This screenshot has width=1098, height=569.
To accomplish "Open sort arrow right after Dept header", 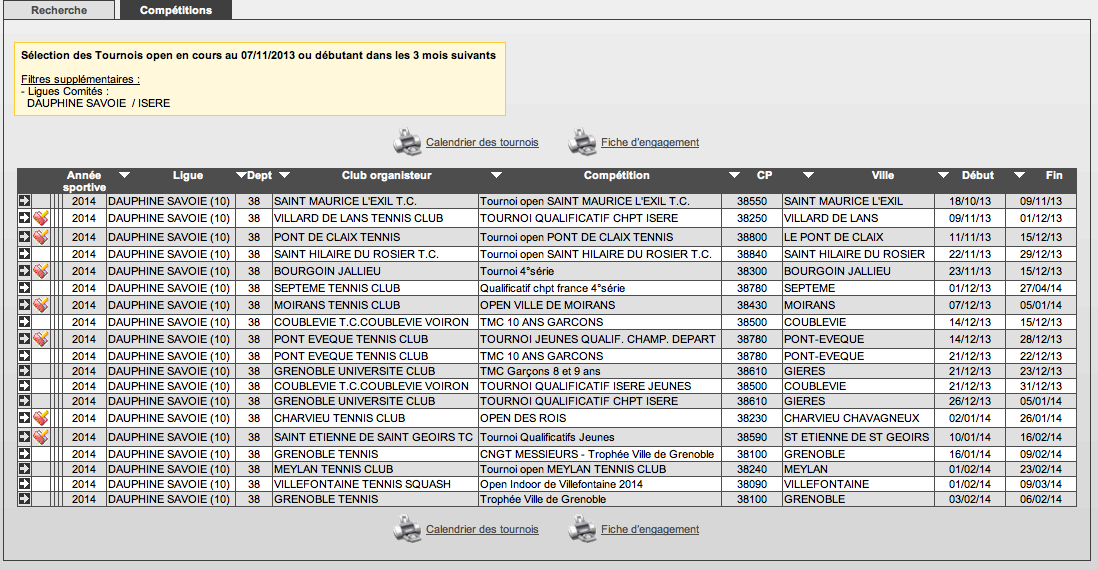I will pos(284,175).
